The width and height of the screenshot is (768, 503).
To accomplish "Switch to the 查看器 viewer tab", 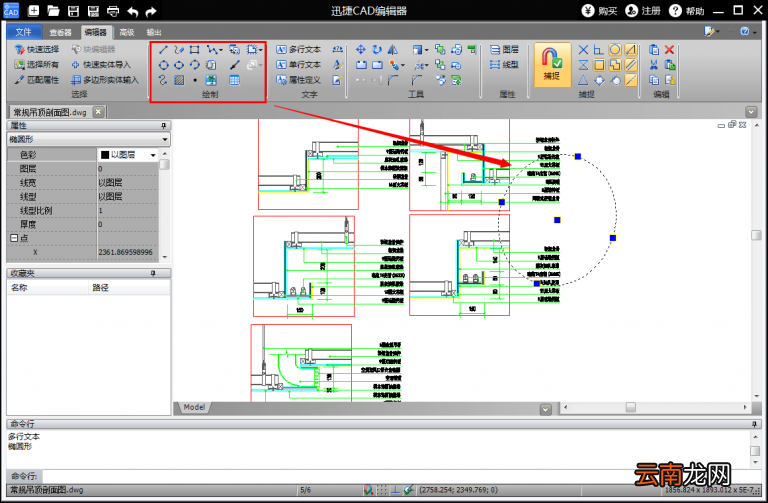I will 61,32.
